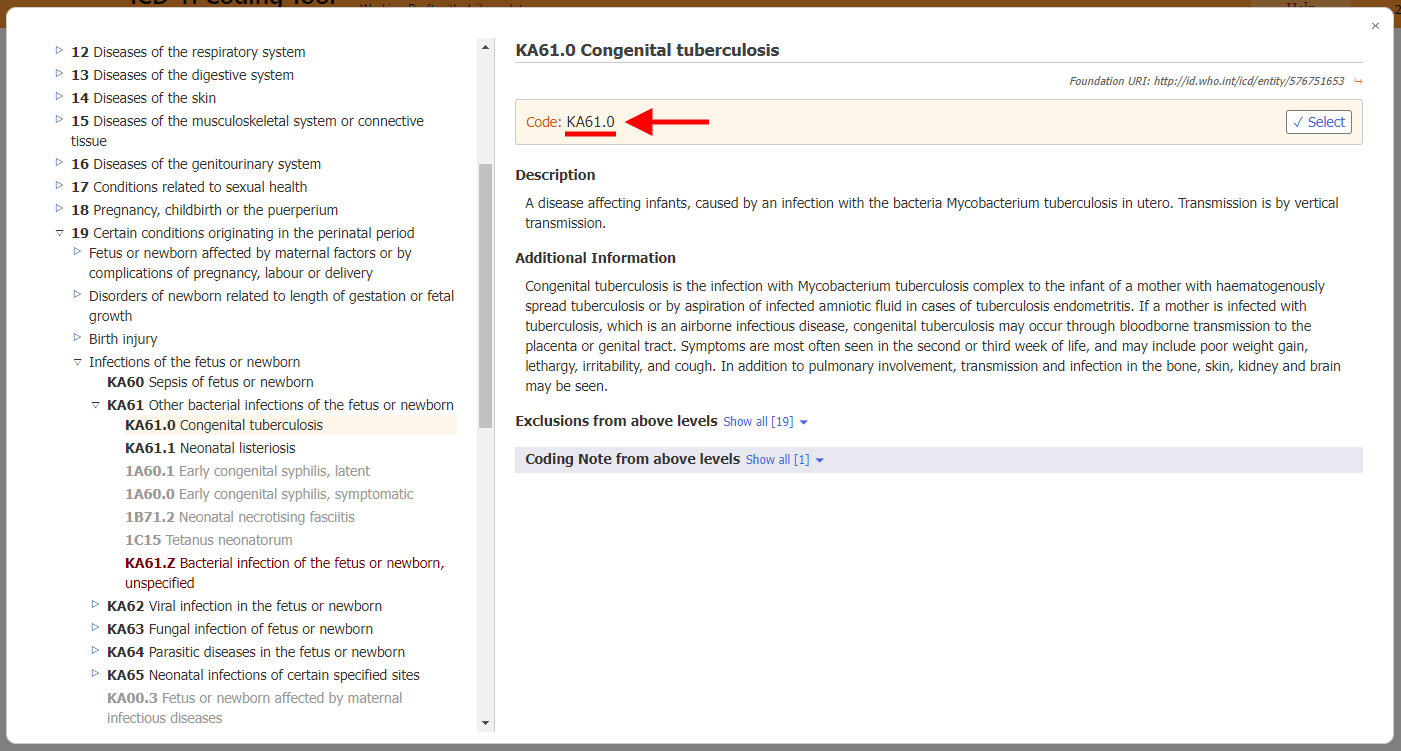The width and height of the screenshot is (1401, 751).
Task: Expand KA65 Neonatal infections of specified sites
Action: (95, 675)
